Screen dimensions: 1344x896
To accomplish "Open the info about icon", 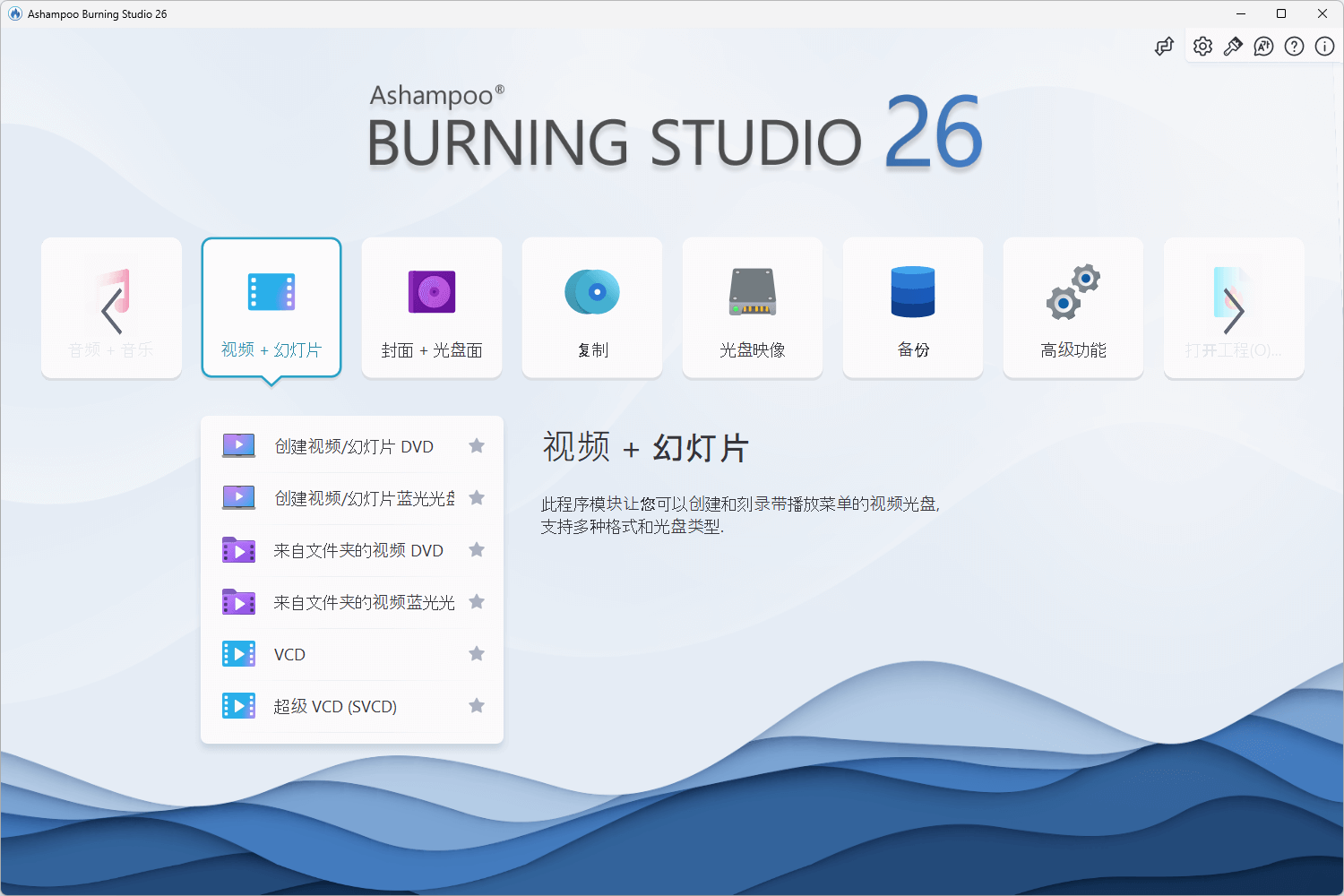I will click(x=1324, y=47).
